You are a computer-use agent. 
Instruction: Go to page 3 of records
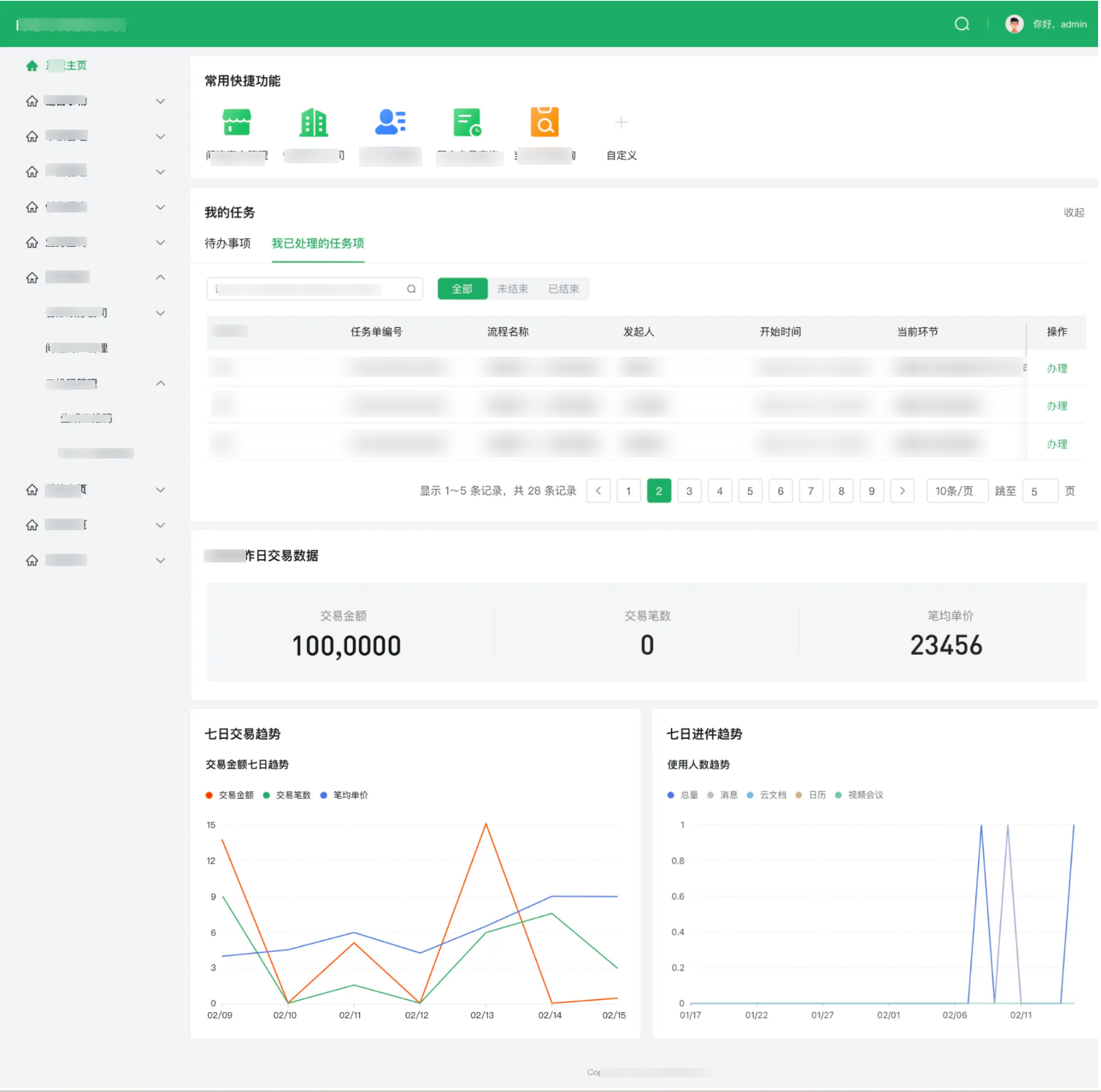tap(689, 491)
